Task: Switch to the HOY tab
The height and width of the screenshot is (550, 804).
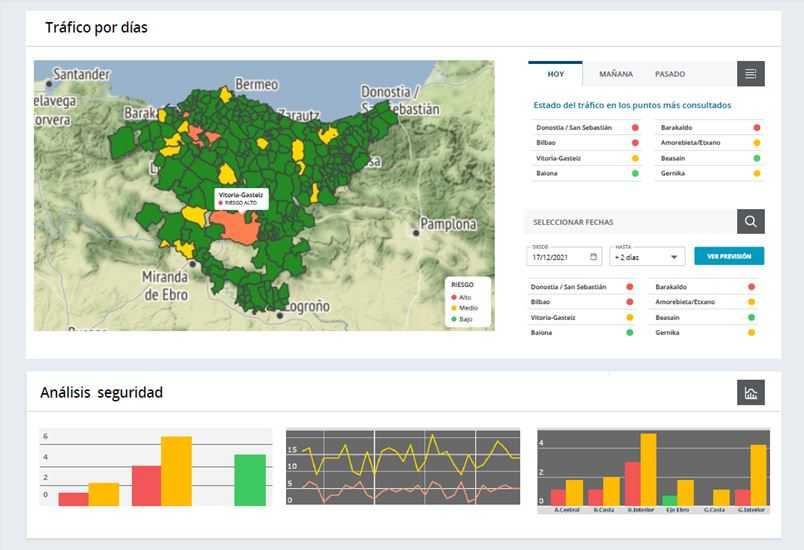Action: [x=555, y=74]
